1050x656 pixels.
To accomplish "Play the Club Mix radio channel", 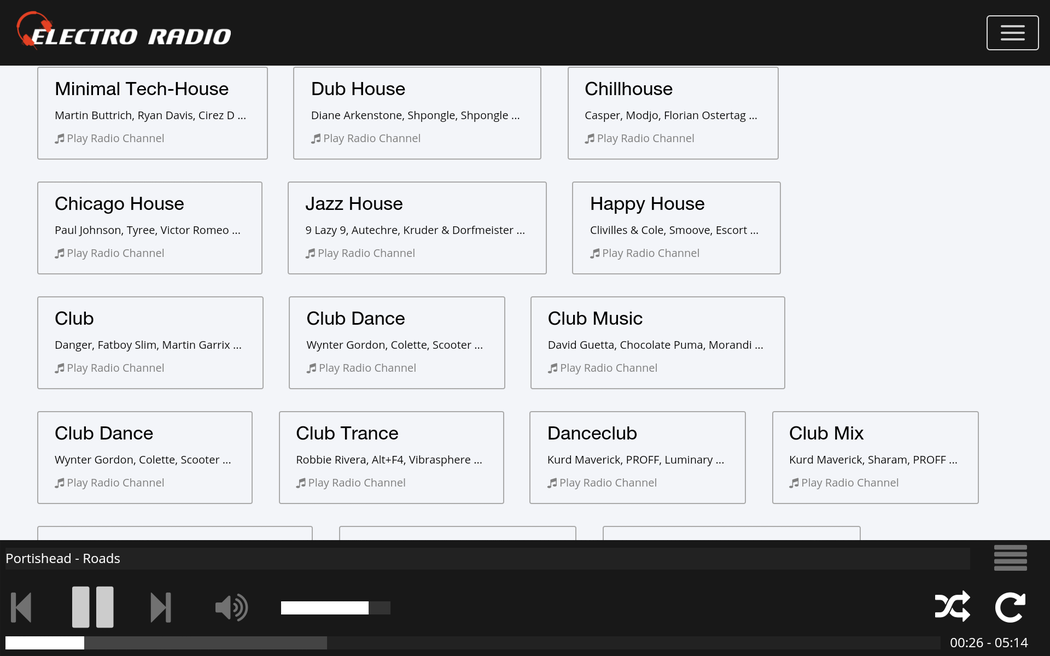I will (x=849, y=483).
